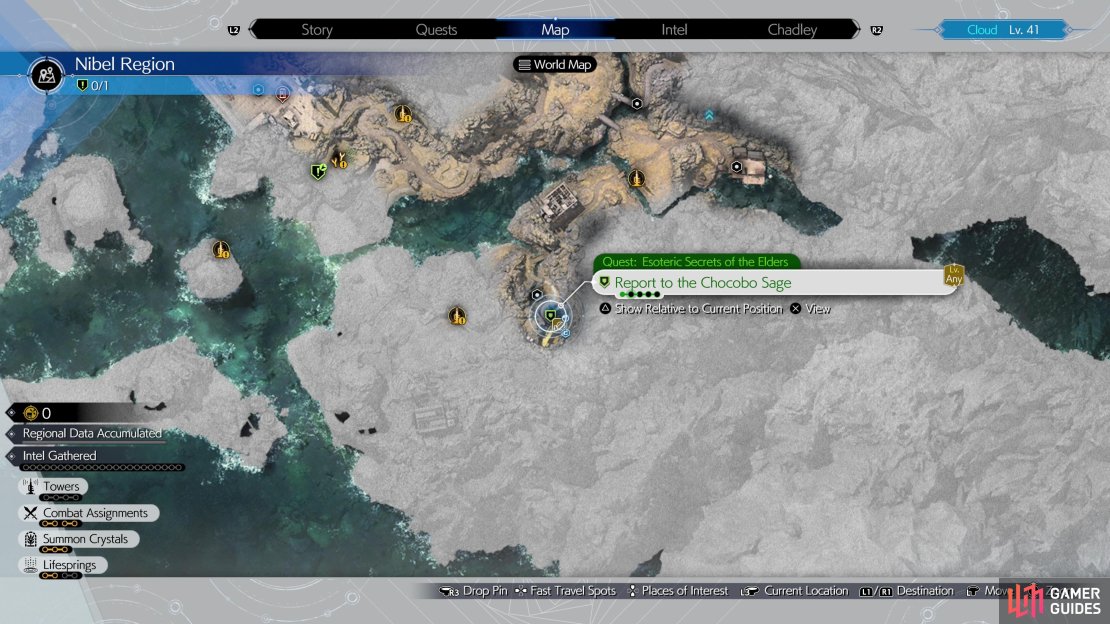Select the Map tab

click(x=555, y=30)
